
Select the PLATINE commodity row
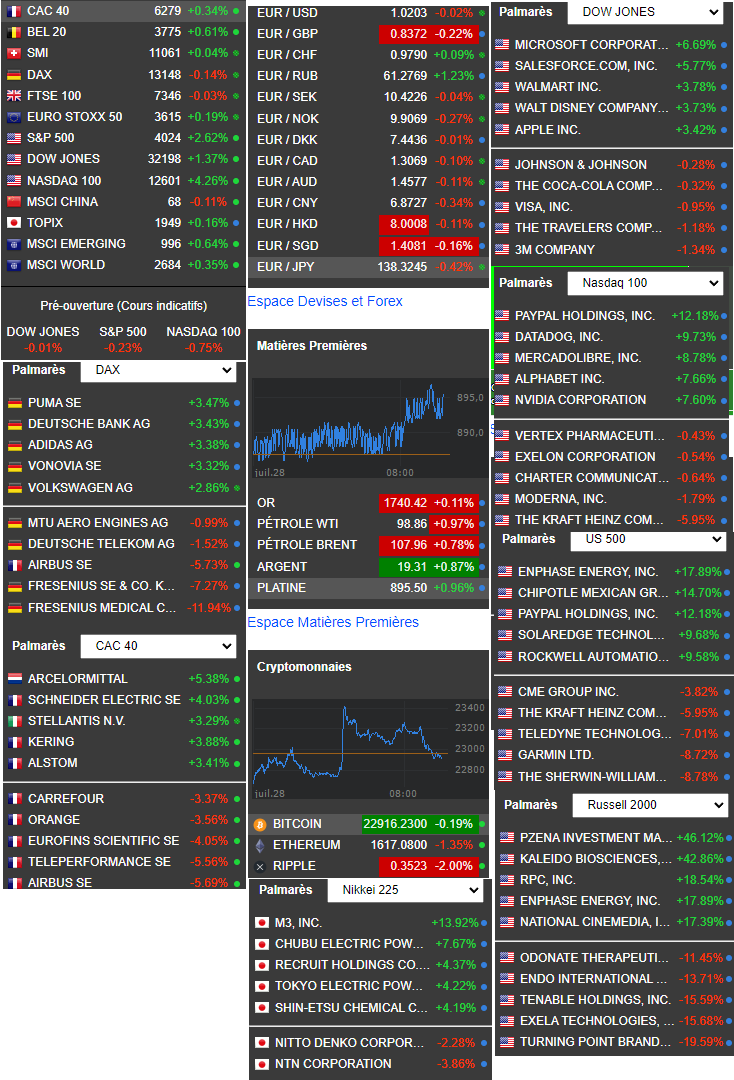pos(368,588)
